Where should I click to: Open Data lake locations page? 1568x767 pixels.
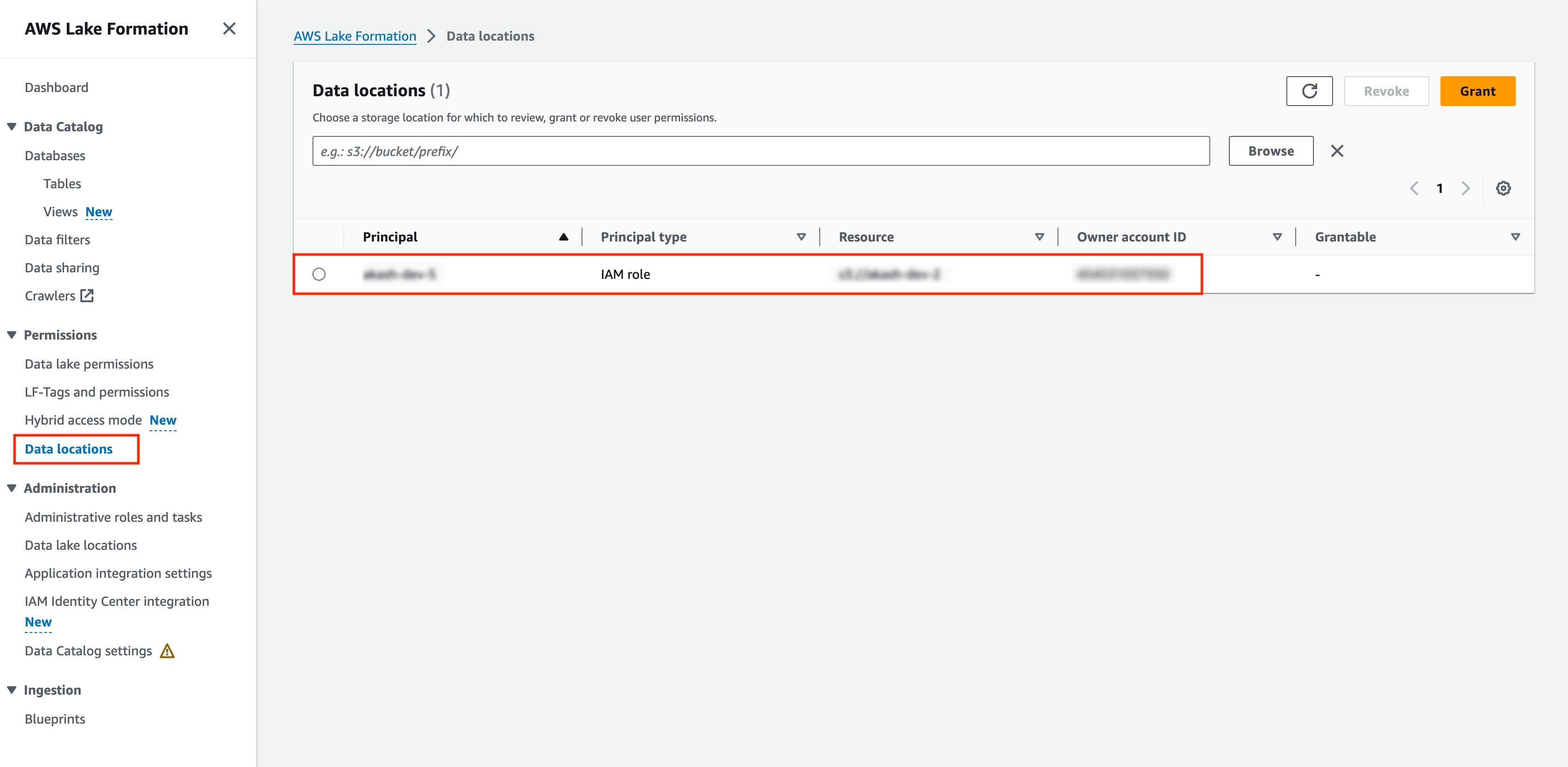point(81,546)
